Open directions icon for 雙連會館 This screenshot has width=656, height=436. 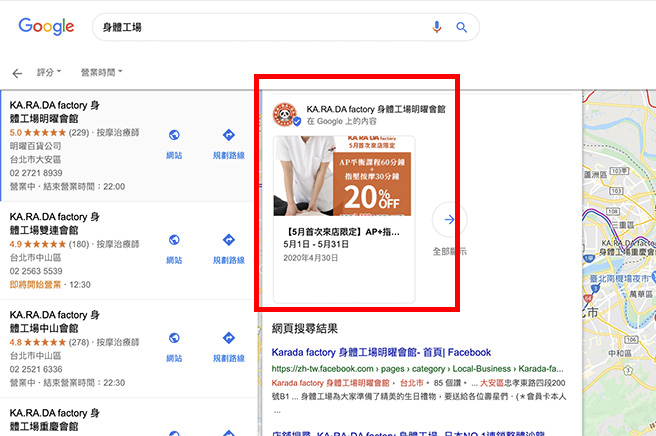point(228,240)
